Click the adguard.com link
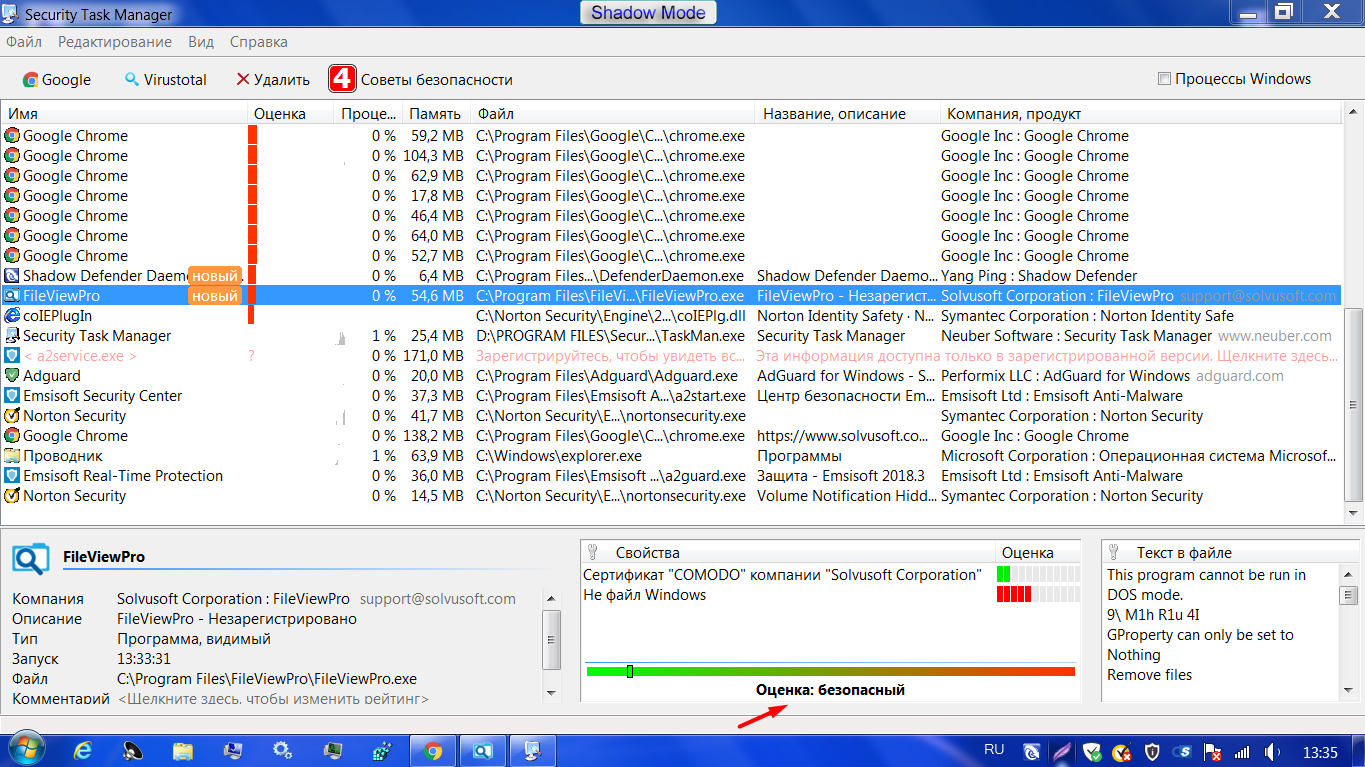This screenshot has height=767, width=1365. click(1239, 376)
